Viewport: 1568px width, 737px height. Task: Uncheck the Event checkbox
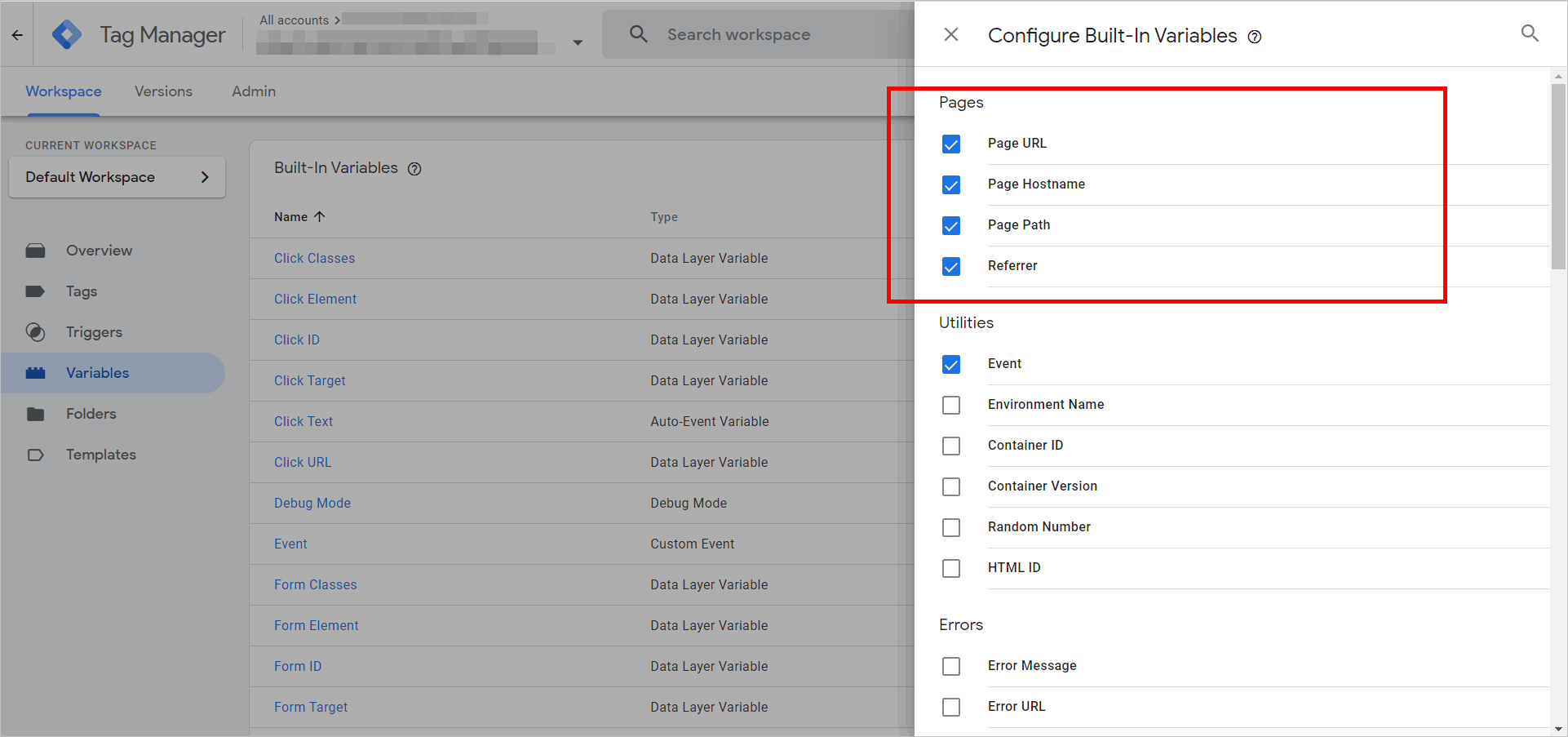pyautogui.click(x=951, y=365)
